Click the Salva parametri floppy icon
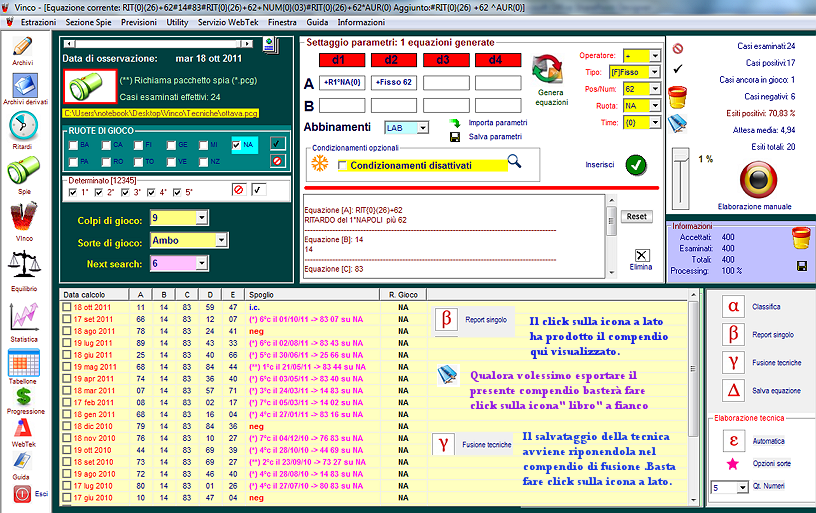 pos(455,137)
